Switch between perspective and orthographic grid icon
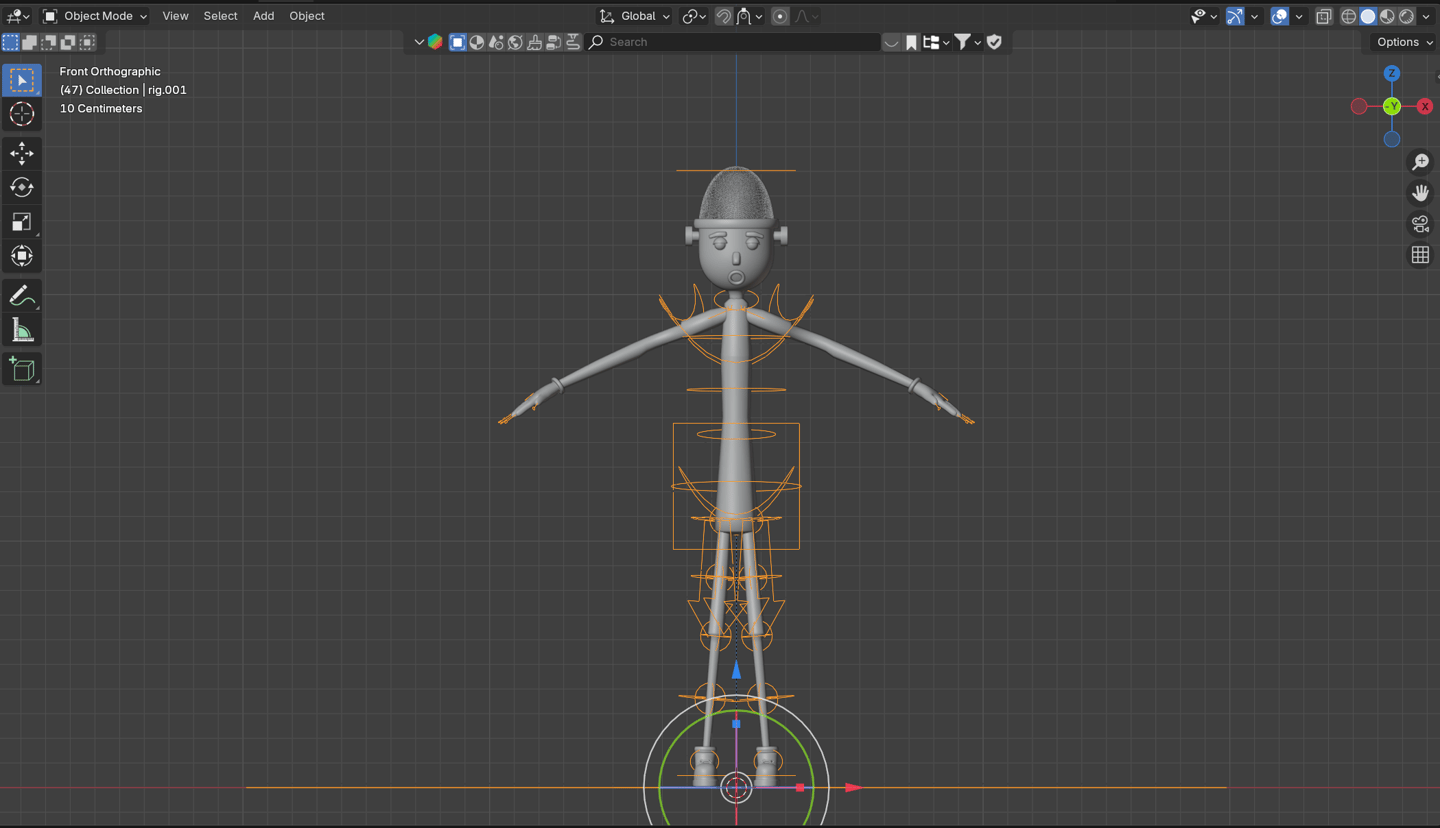The image size is (1440, 828). coord(1420,255)
